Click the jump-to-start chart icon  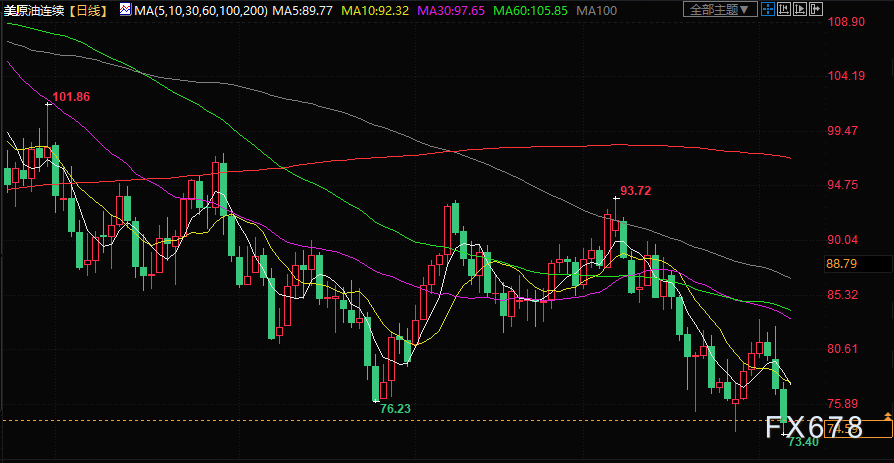point(784,9)
